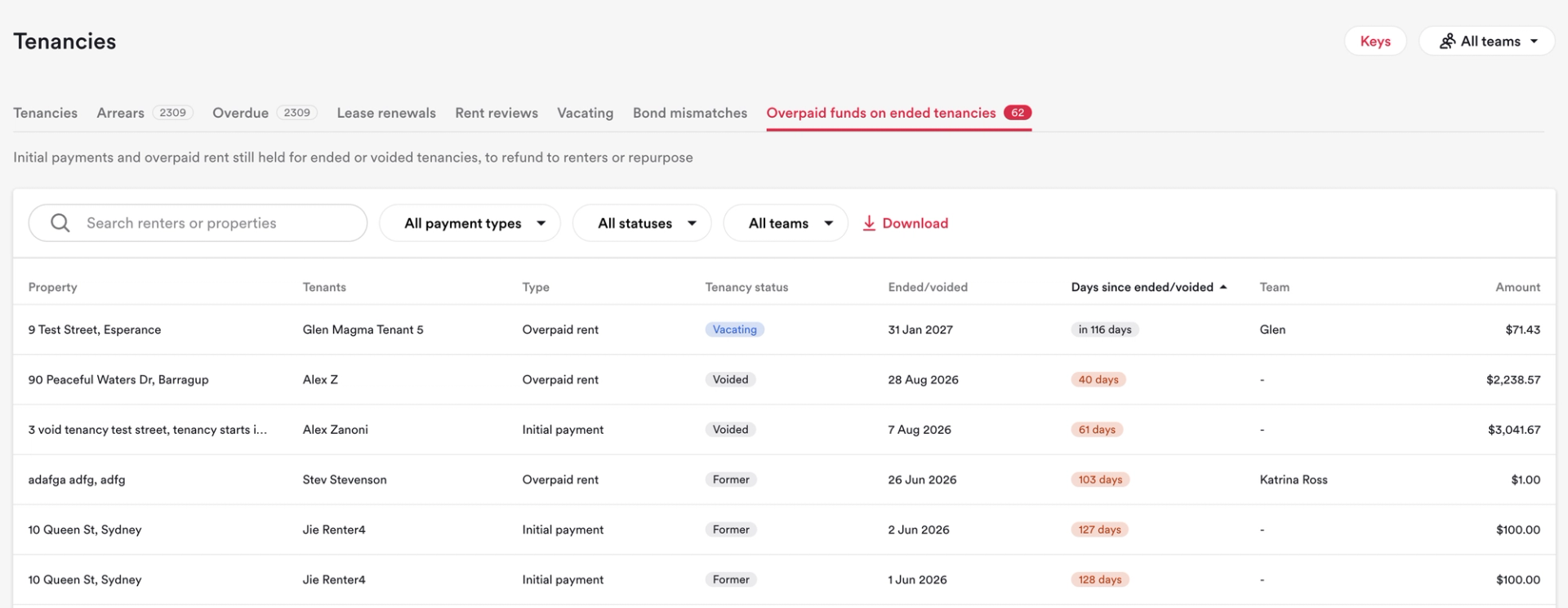Click the 40 days overdue badge
The height and width of the screenshot is (608, 1568).
(x=1098, y=379)
